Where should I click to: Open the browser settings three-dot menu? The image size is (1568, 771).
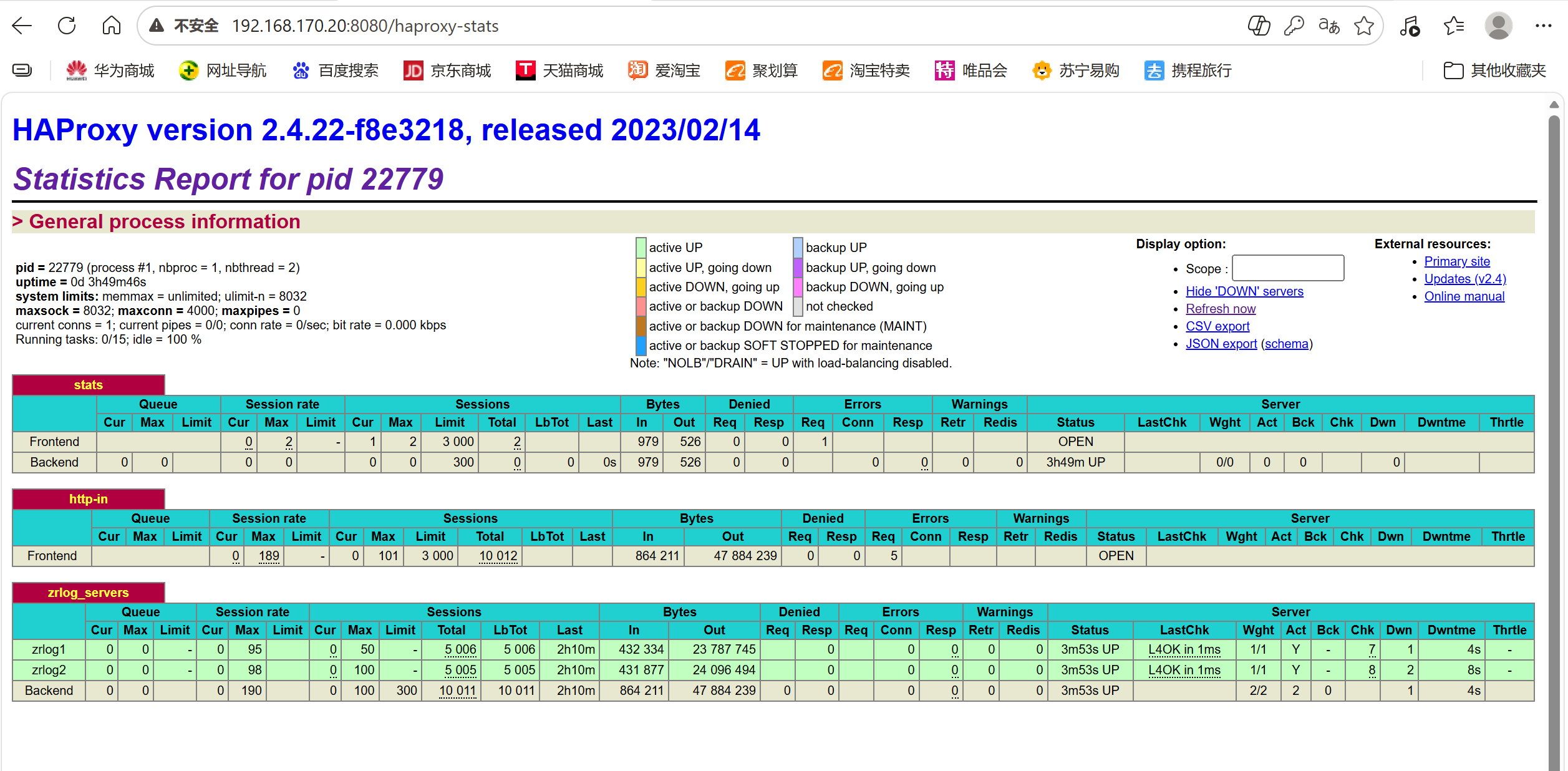1543,26
